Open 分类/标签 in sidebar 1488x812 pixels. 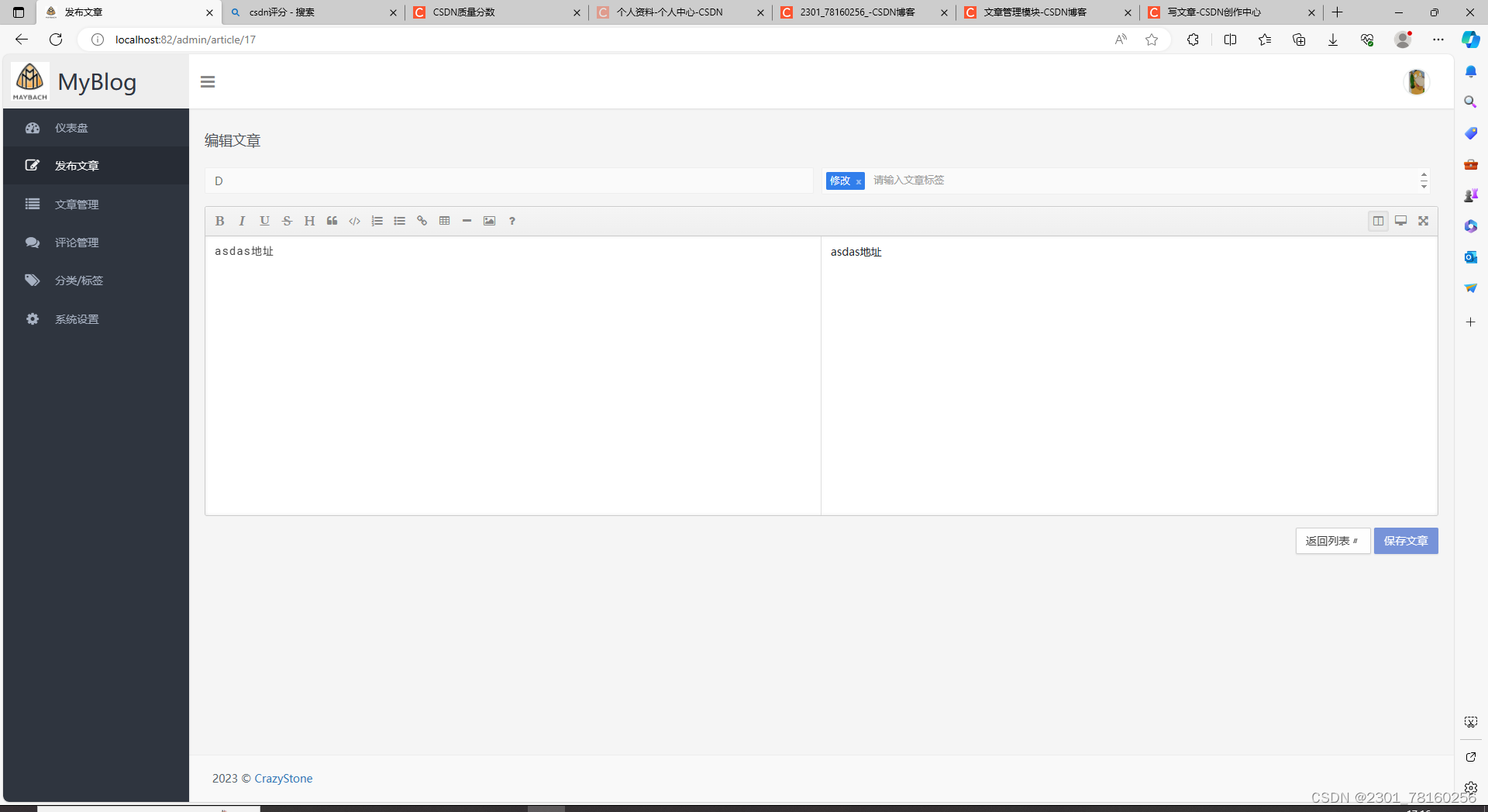click(x=96, y=280)
